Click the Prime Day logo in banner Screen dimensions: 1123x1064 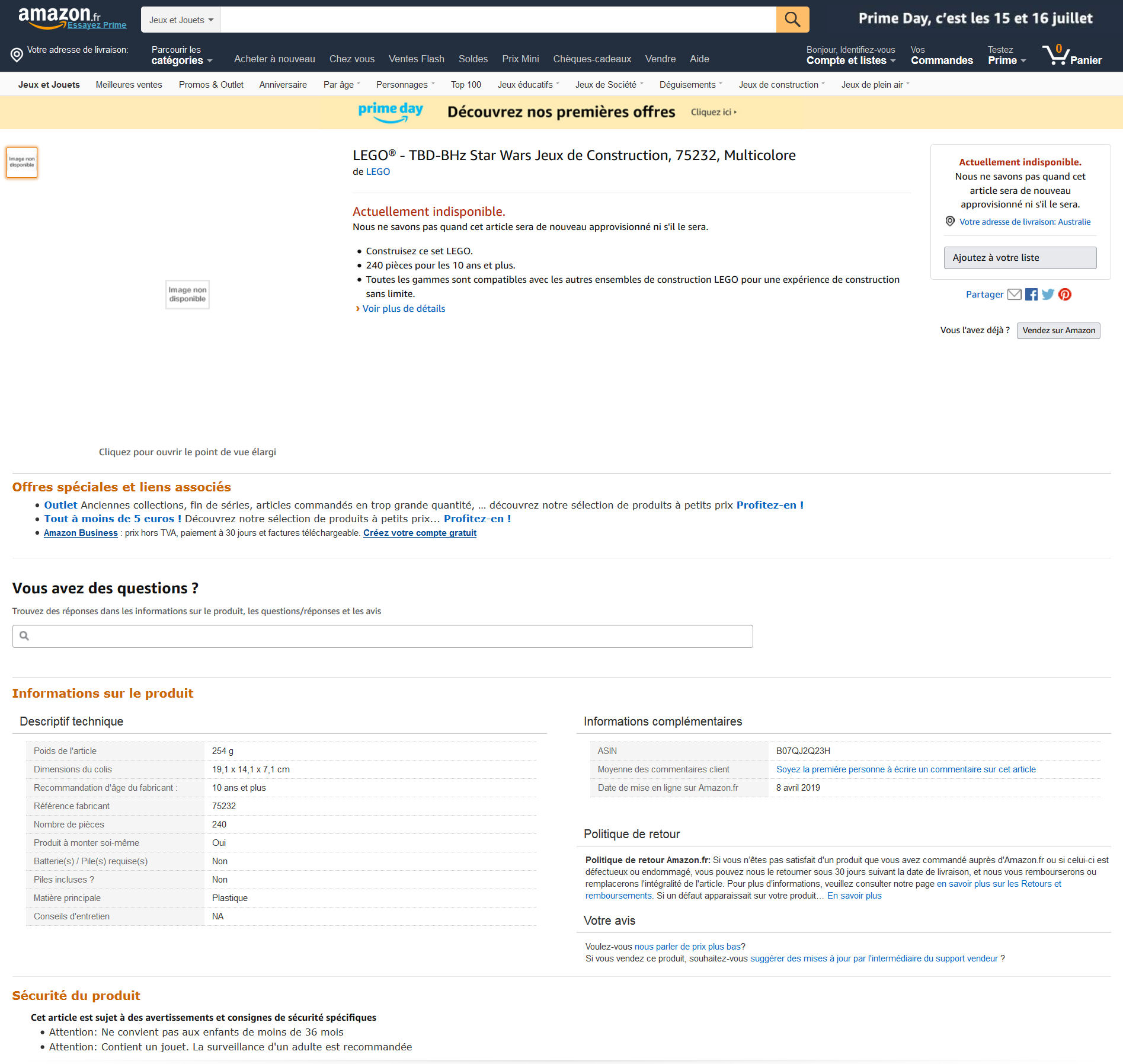click(x=391, y=112)
